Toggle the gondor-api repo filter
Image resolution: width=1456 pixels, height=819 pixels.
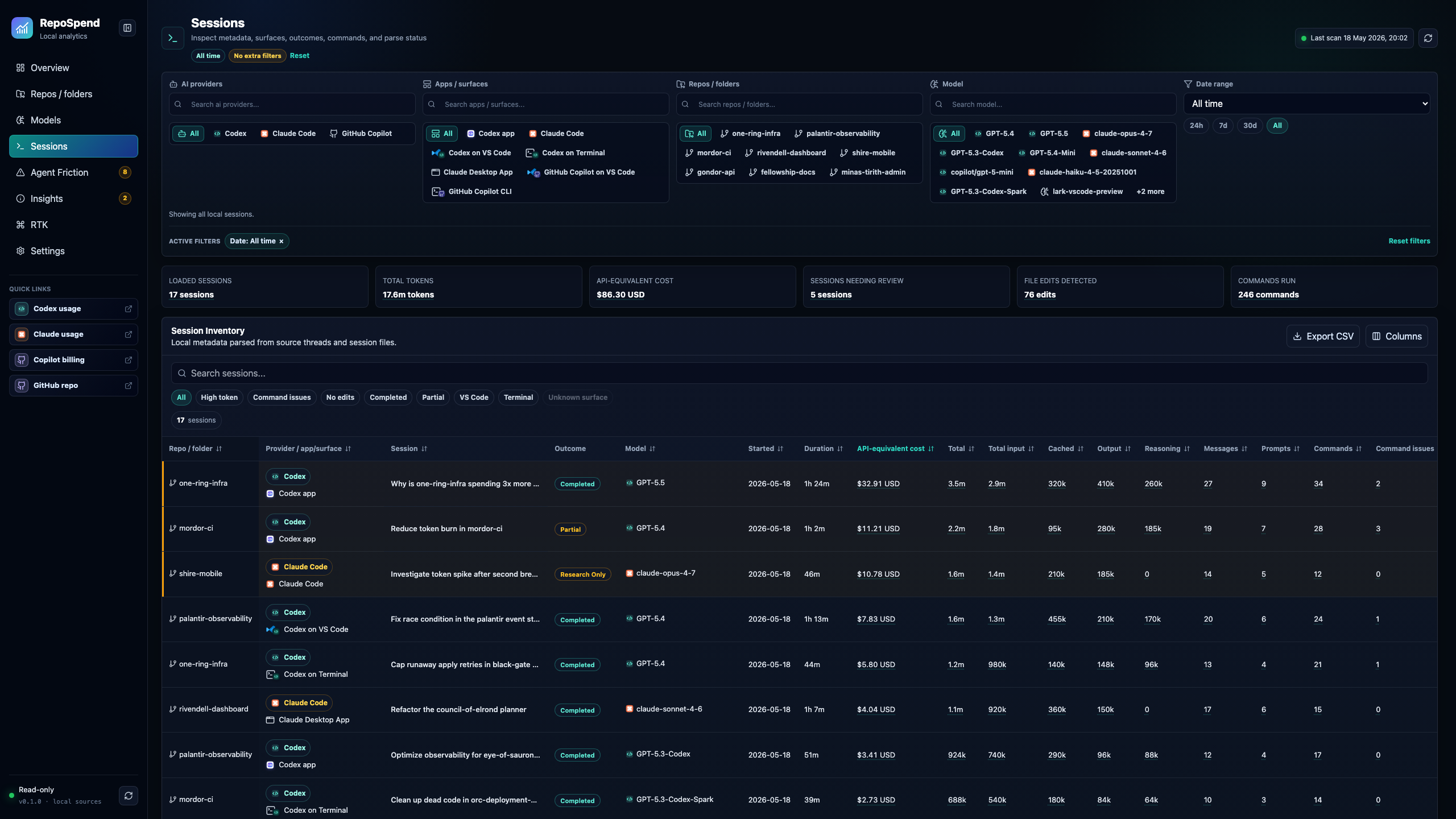710,172
